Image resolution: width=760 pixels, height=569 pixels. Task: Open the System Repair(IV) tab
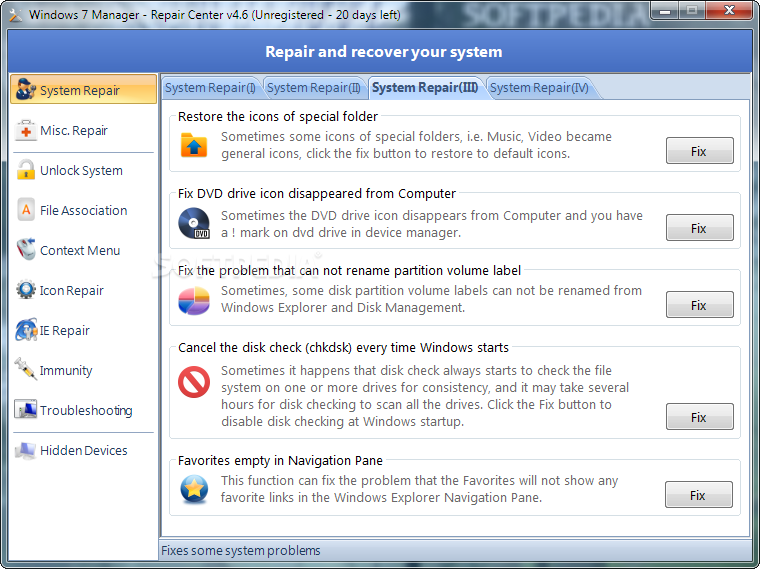(x=539, y=88)
